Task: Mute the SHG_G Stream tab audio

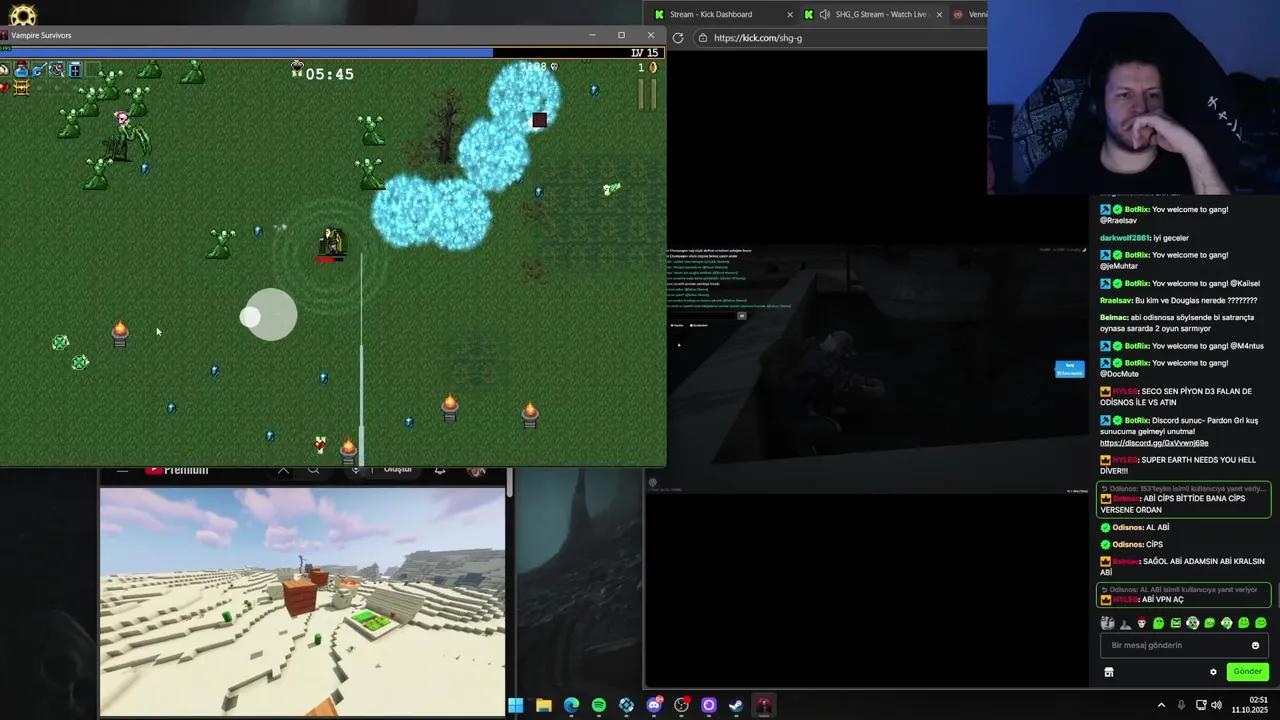Action: click(824, 14)
